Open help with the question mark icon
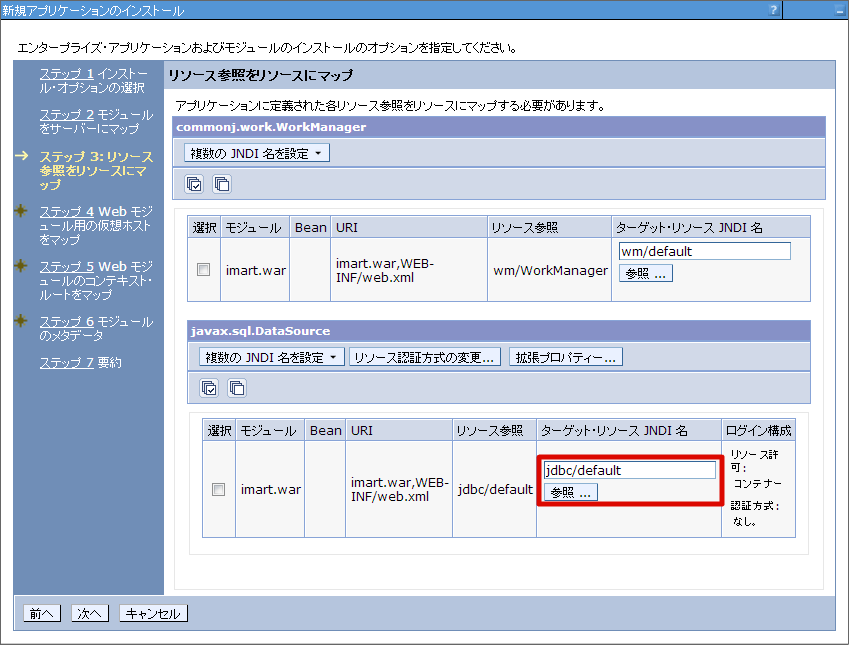This screenshot has width=849, height=645. click(x=773, y=10)
